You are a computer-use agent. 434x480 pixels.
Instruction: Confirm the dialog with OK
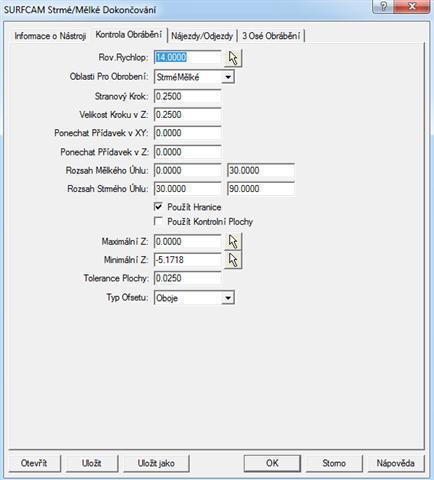(272, 463)
